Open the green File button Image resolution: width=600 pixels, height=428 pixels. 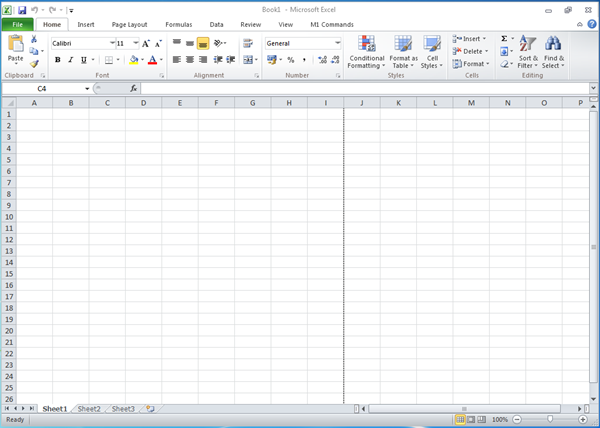tap(18, 23)
